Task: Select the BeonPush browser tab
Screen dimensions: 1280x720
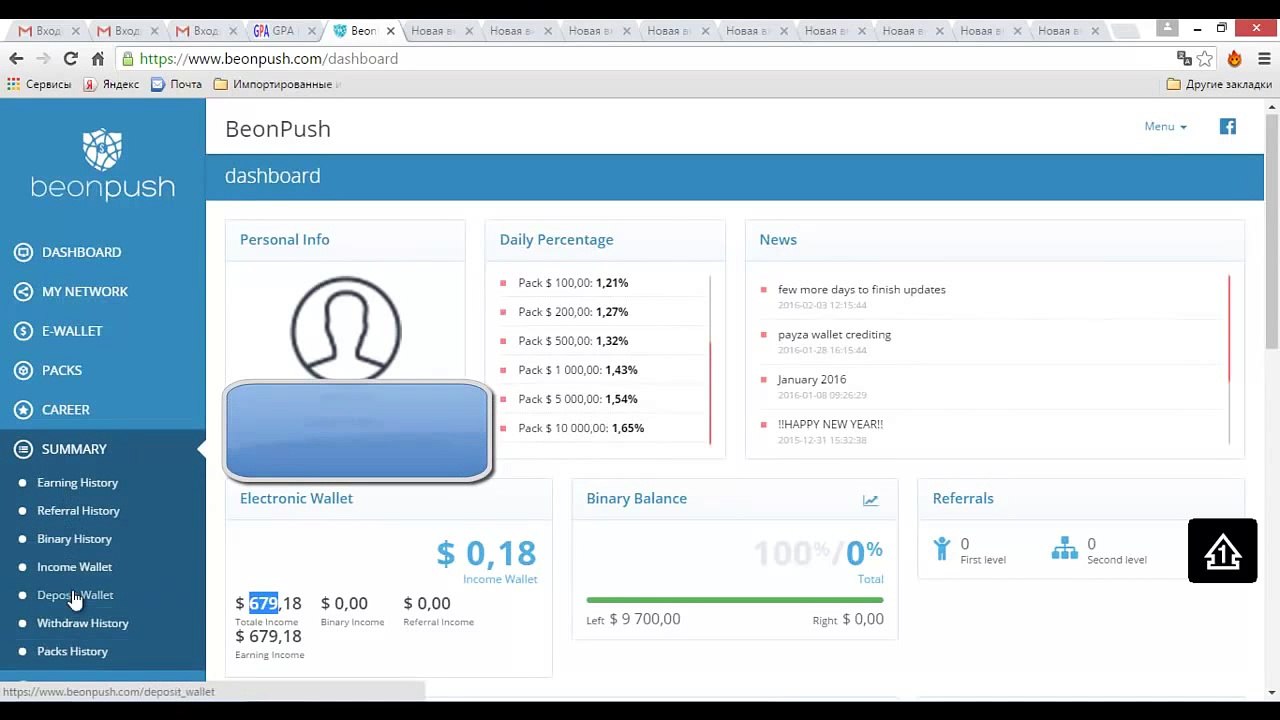Action: coord(364,31)
